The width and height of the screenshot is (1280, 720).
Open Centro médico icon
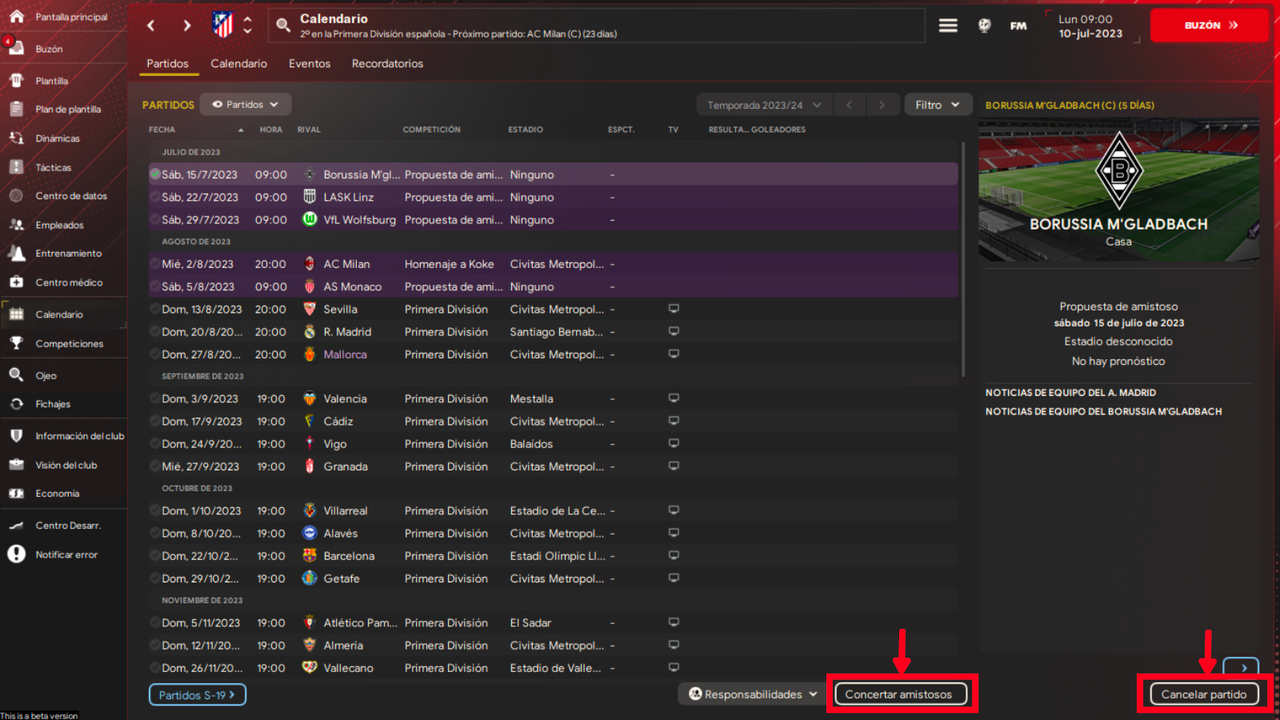click(16, 282)
